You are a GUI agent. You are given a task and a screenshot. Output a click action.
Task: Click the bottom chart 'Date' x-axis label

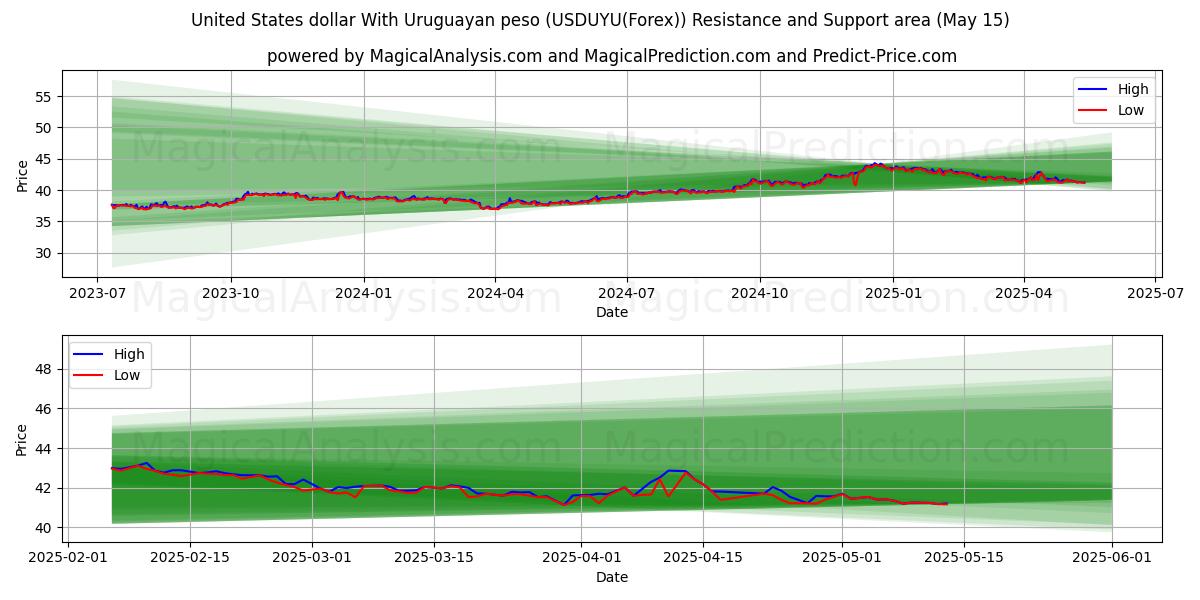(x=612, y=577)
